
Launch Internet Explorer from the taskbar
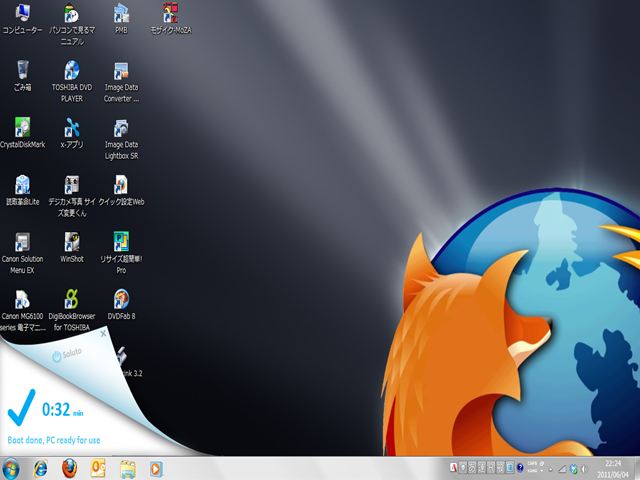[40, 469]
